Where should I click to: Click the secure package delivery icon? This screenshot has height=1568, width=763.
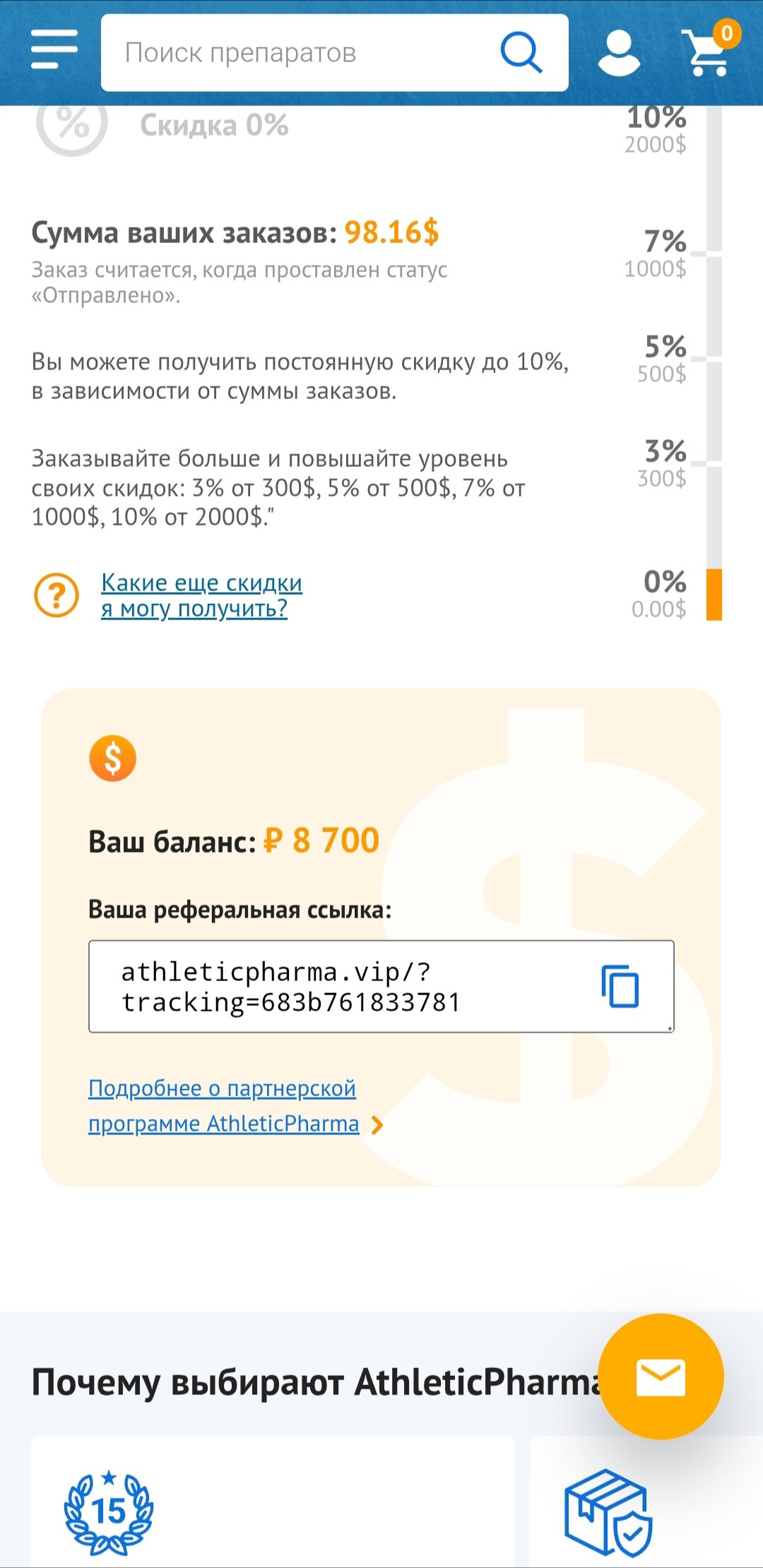pos(608,1511)
